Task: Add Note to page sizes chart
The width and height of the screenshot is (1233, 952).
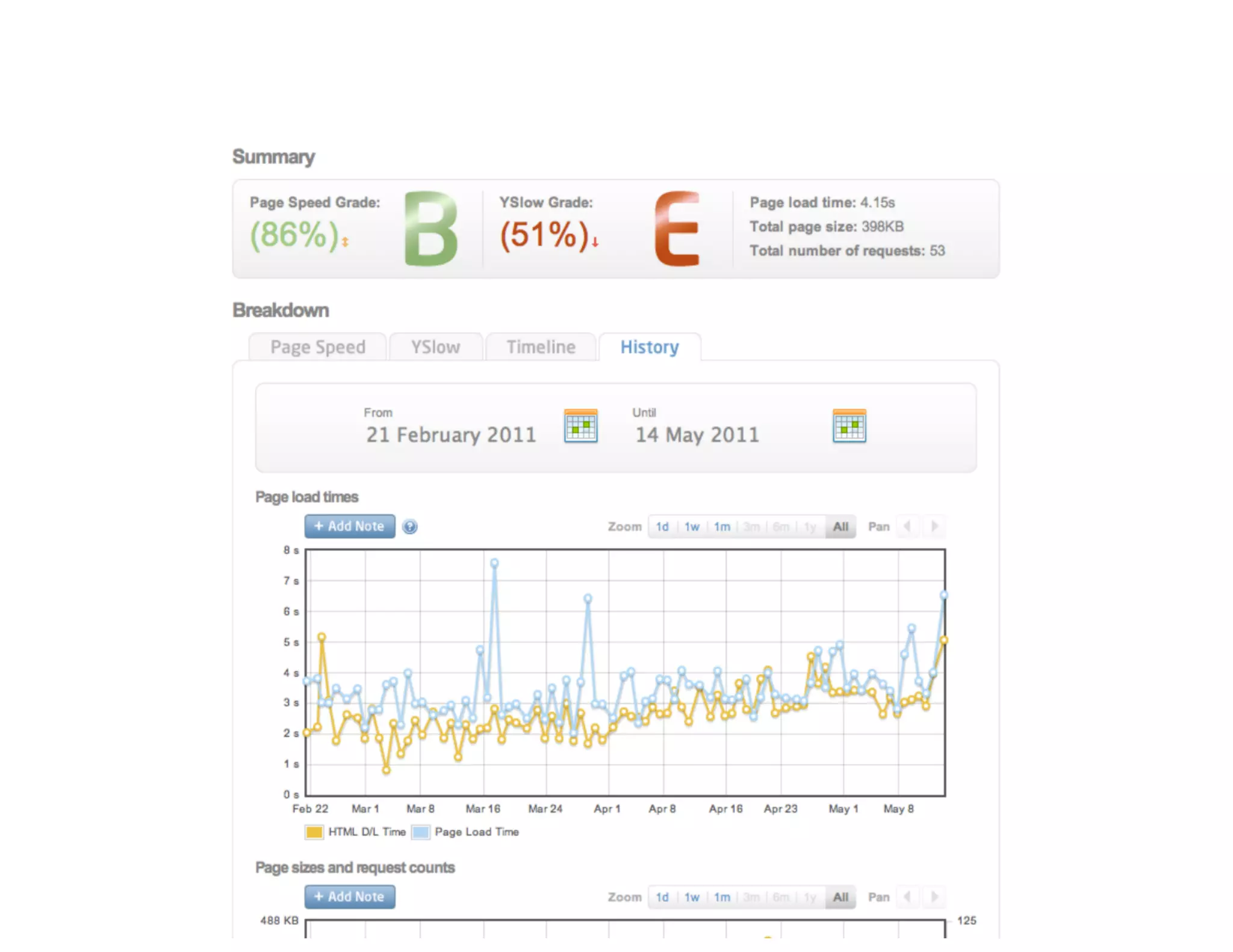Action: 349,897
